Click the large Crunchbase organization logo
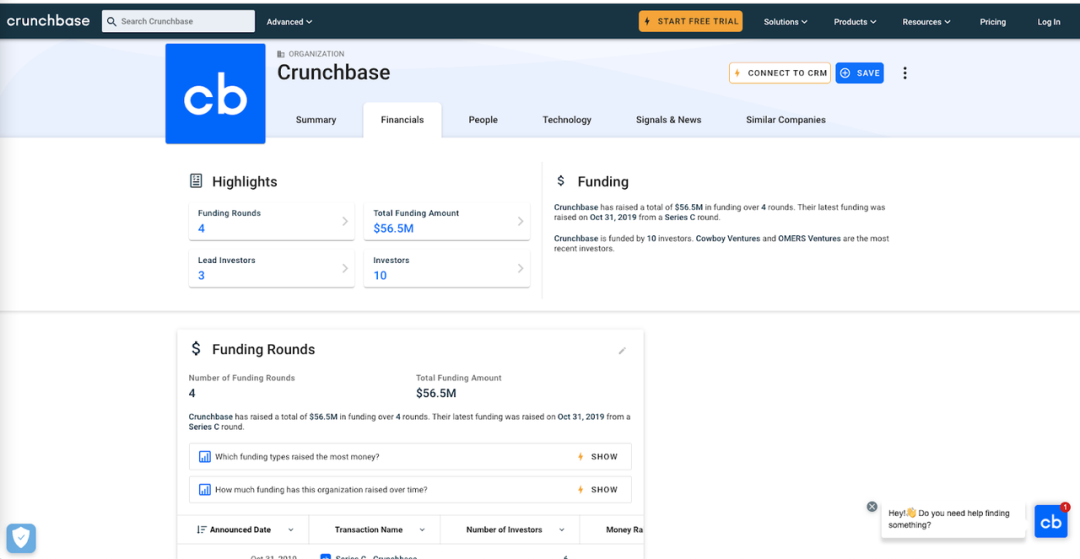Screen dimensions: 1080x559 coord(215,94)
